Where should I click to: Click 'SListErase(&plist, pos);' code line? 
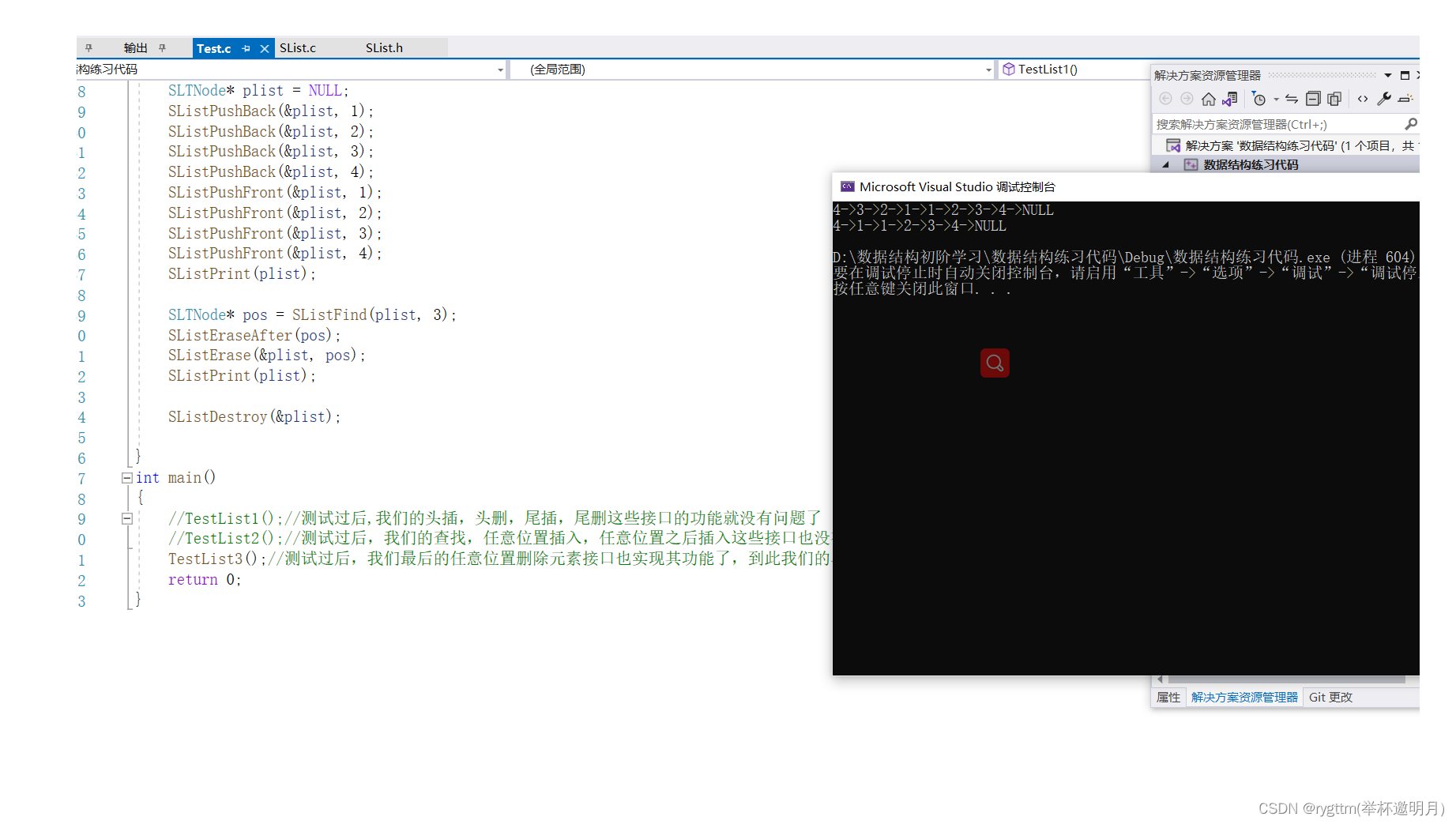[x=266, y=356]
